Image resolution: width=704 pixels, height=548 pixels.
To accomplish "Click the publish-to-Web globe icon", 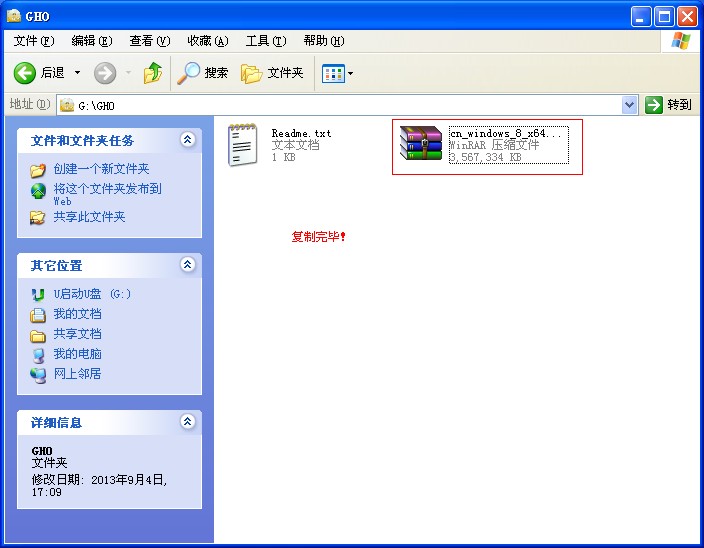I will click(x=38, y=191).
